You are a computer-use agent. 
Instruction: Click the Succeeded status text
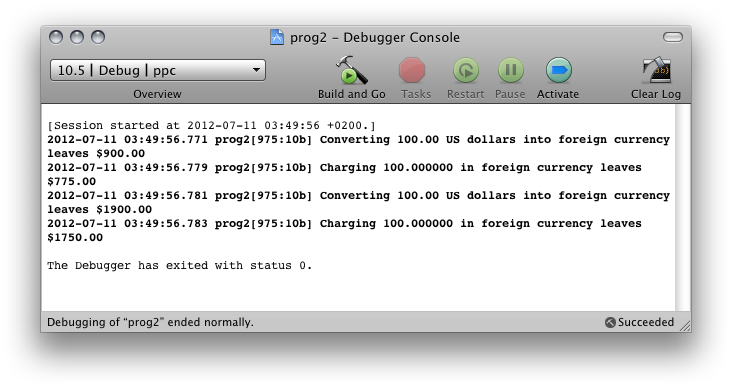[x=646, y=322]
